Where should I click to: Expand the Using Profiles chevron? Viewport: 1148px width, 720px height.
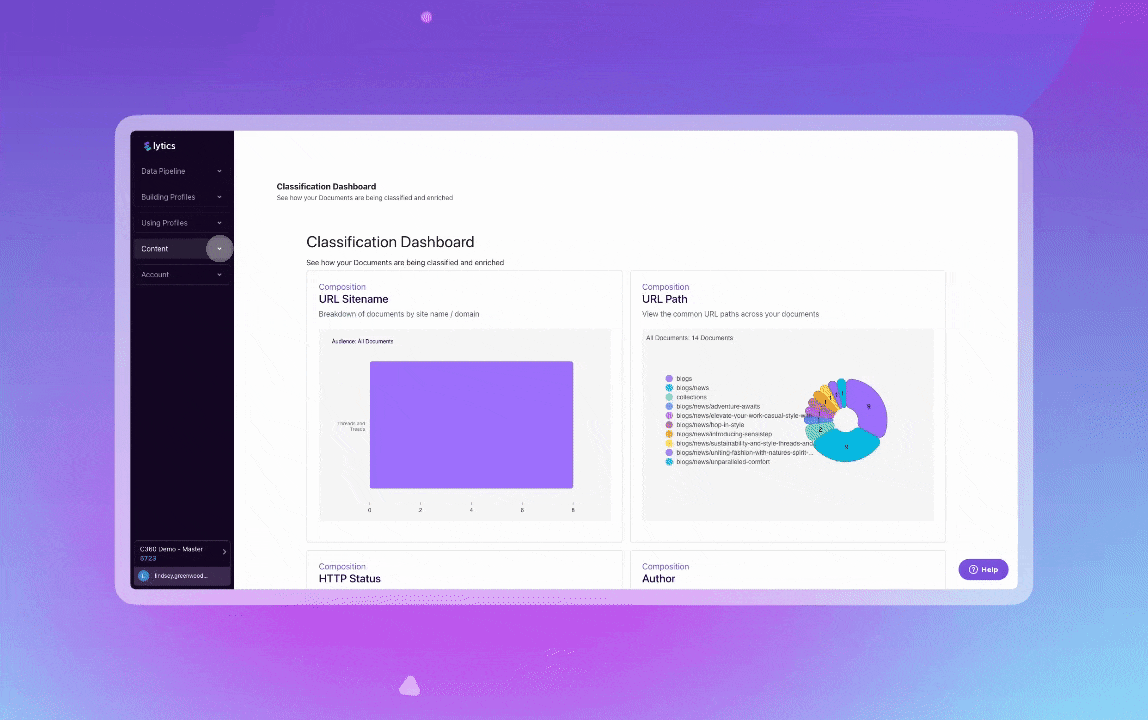pos(219,223)
